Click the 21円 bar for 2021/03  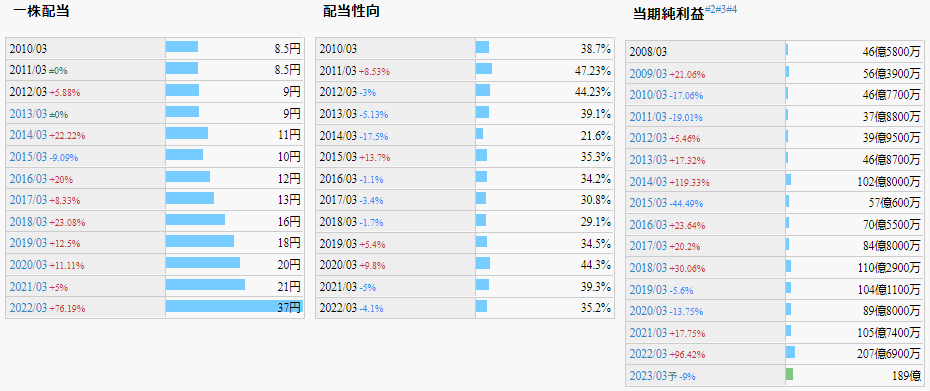205,285
